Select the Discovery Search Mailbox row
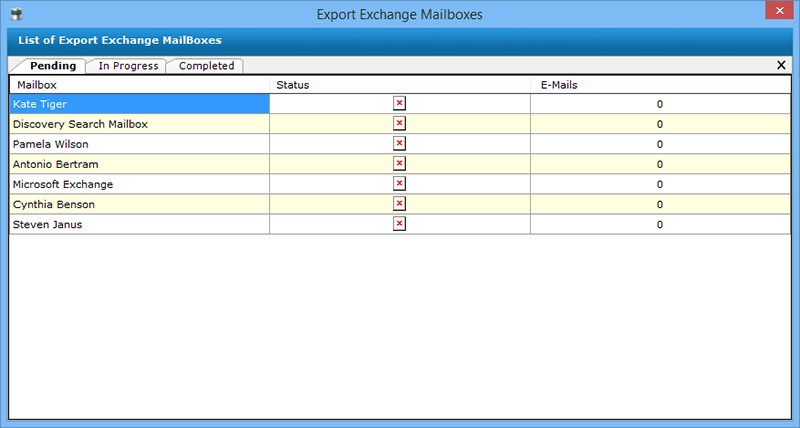Viewport: 800px width, 428px height. (139, 124)
